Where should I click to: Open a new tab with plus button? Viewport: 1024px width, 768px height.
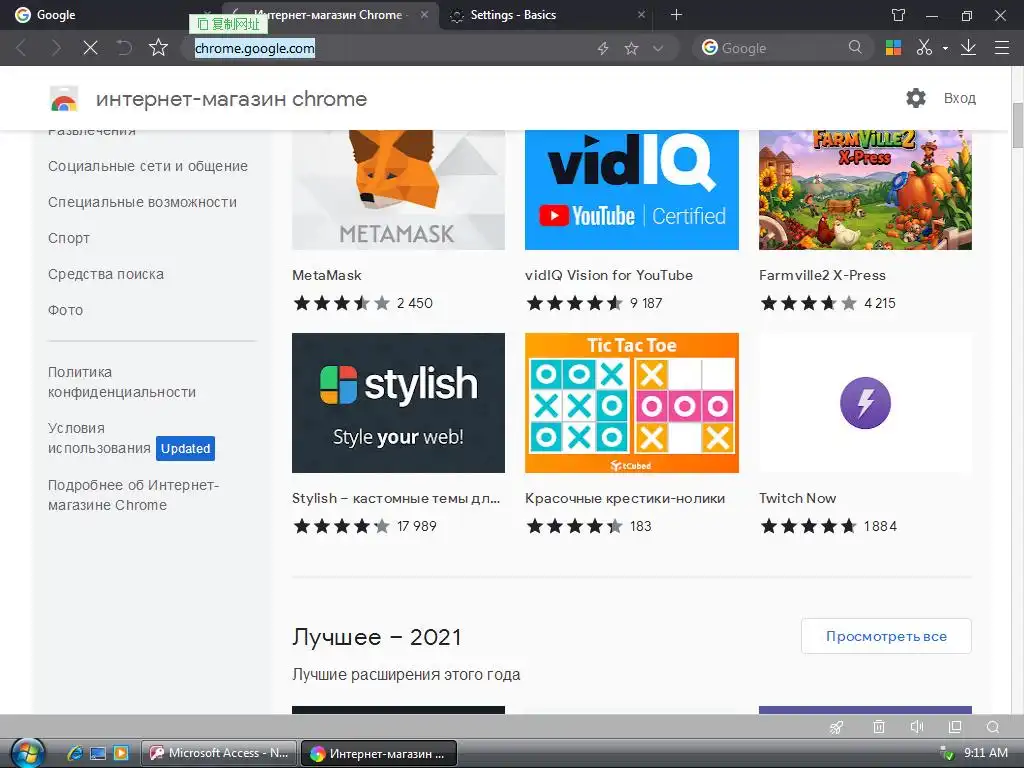click(677, 15)
